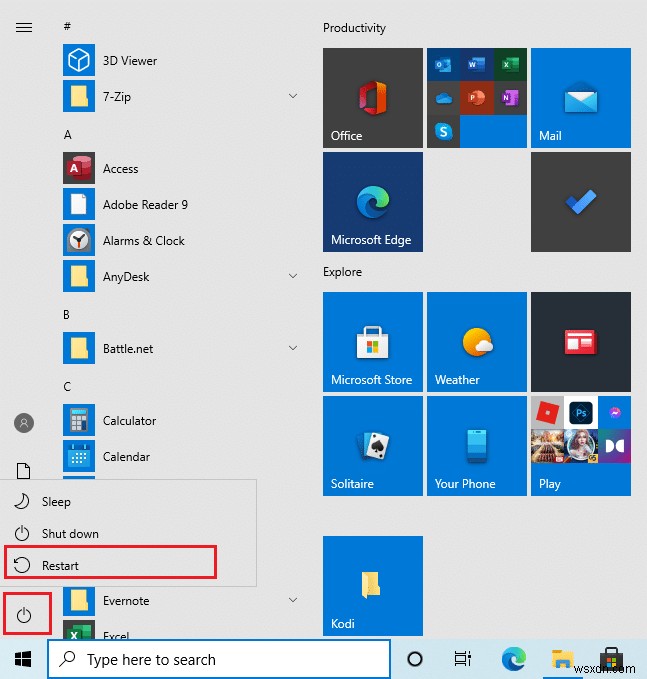This screenshot has height=679, width=647.
Task: Click Excel in the Office apps tile
Action: pos(510,65)
